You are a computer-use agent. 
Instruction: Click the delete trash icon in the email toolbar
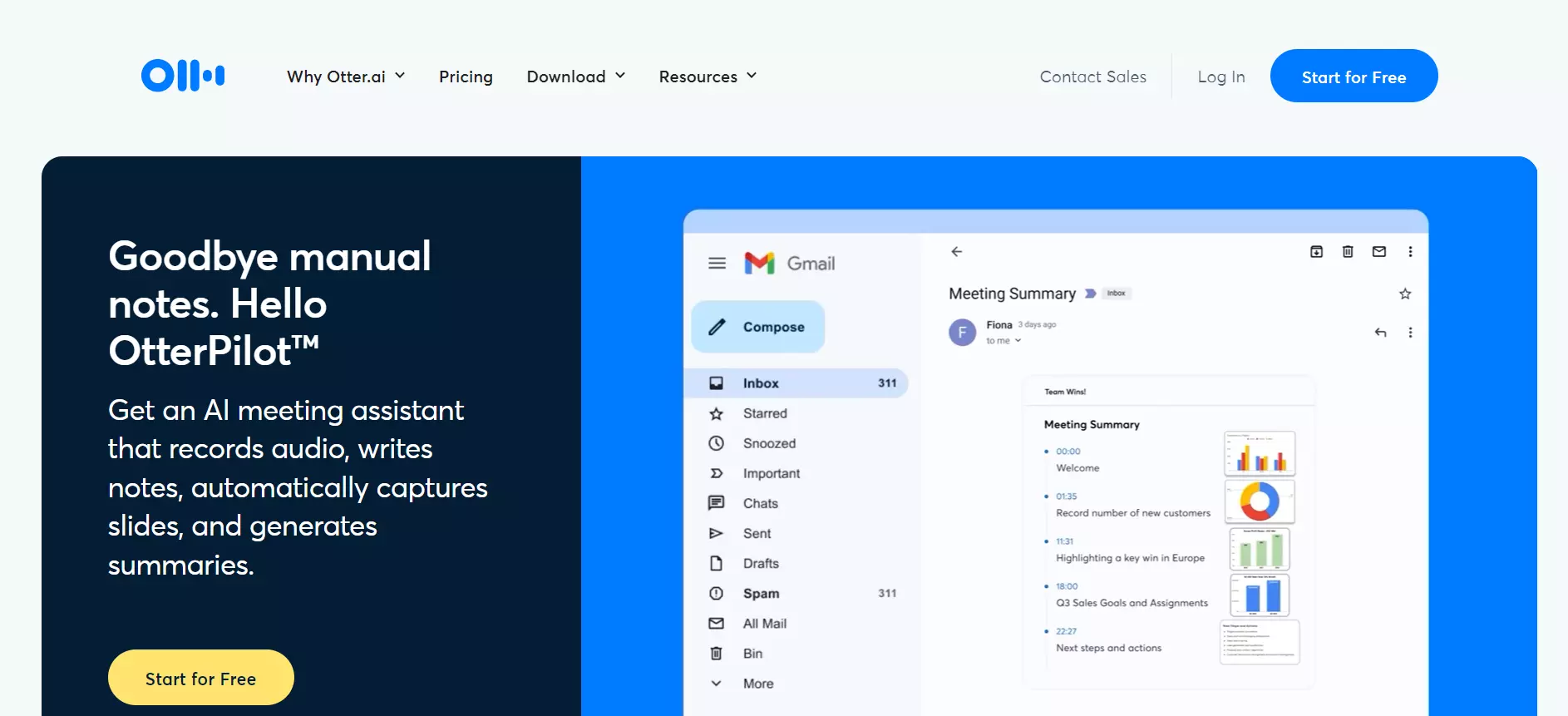(x=1348, y=251)
